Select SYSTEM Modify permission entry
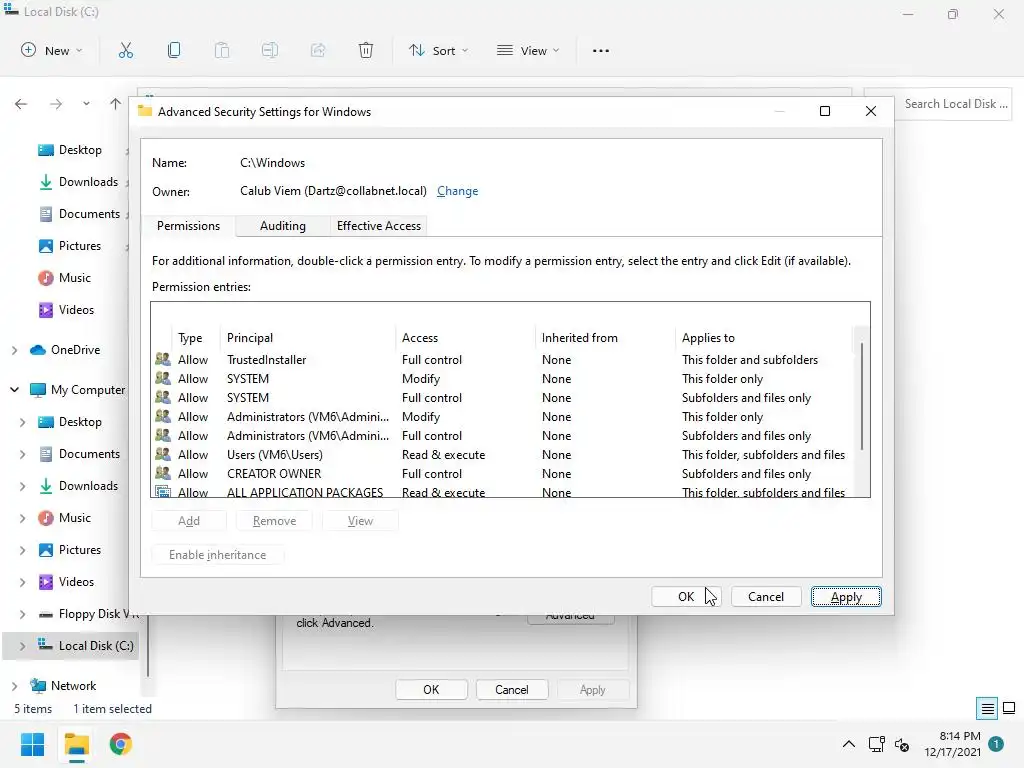The height and width of the screenshot is (768, 1024). point(502,379)
